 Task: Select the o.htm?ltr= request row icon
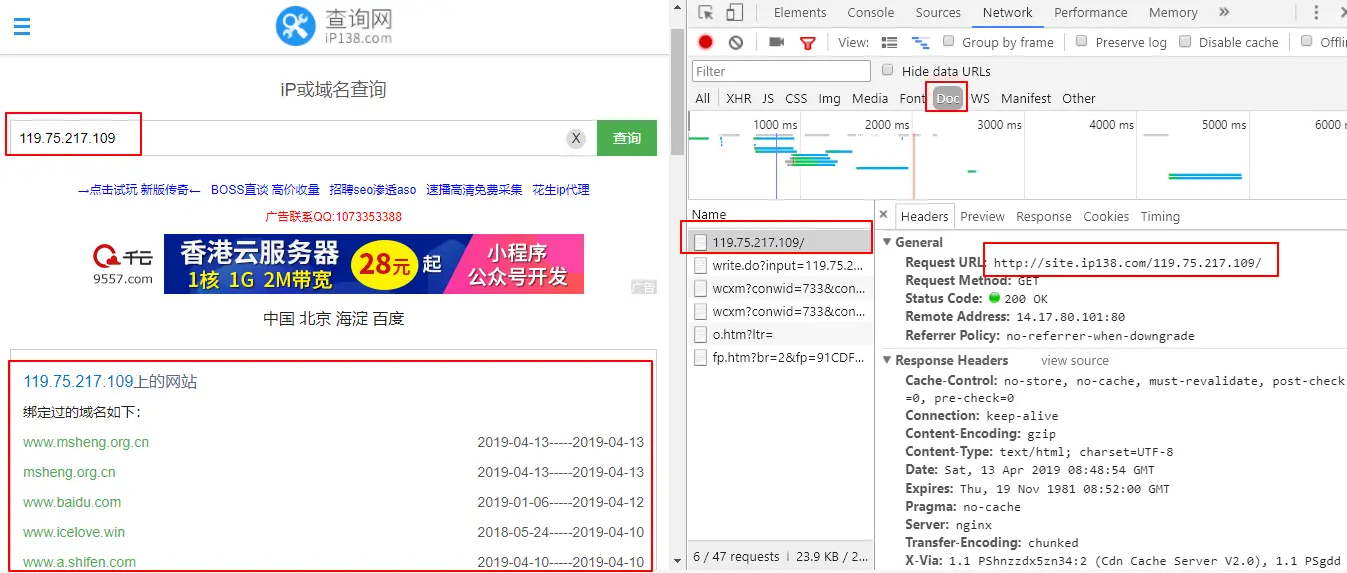tap(701, 334)
